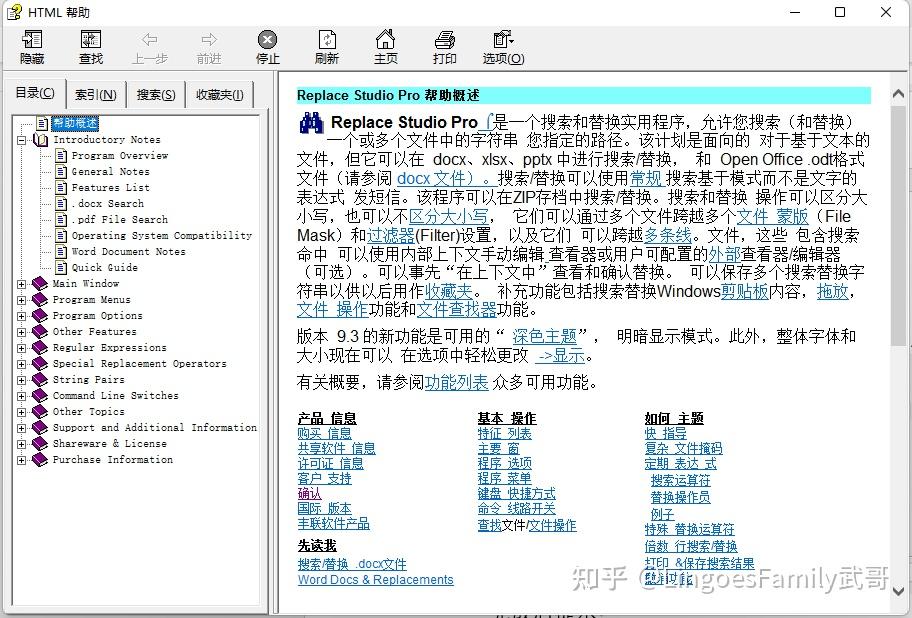Click open book icon for Introductory Notes
The image size is (912, 618).
(x=41, y=140)
